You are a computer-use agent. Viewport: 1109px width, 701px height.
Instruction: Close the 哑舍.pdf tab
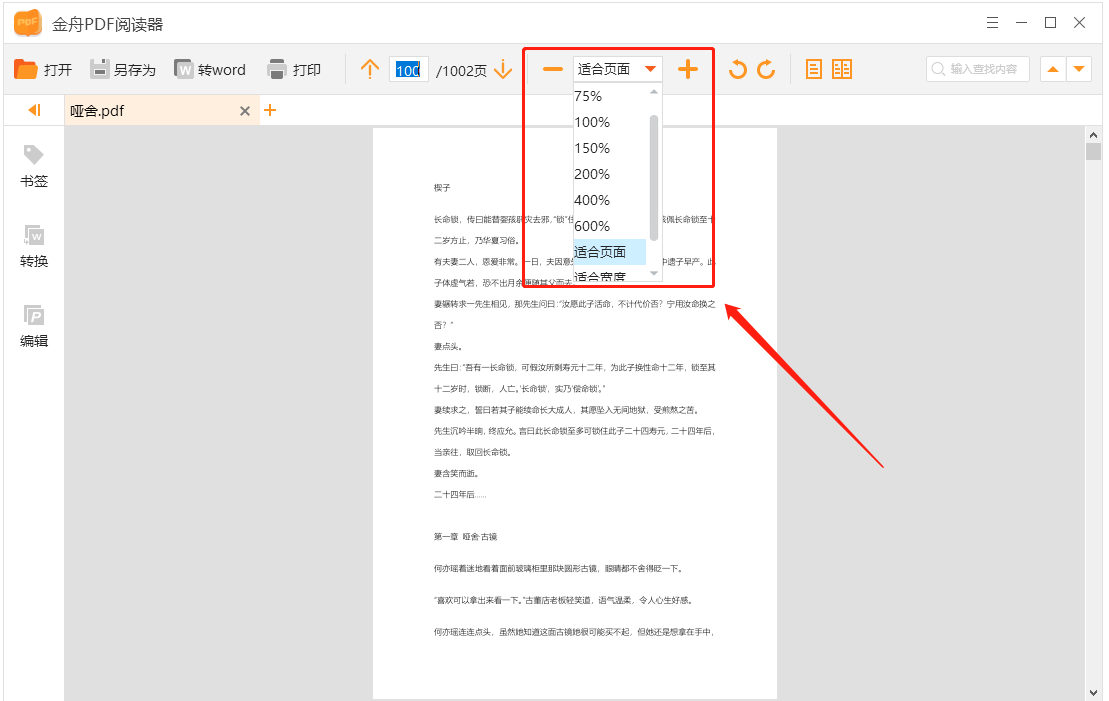click(245, 111)
